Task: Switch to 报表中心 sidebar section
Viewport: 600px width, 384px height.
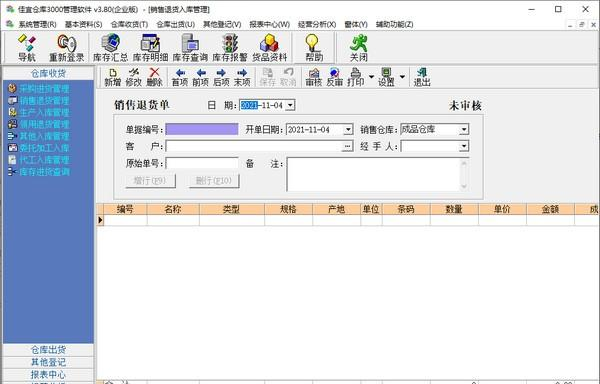Action: [48, 374]
